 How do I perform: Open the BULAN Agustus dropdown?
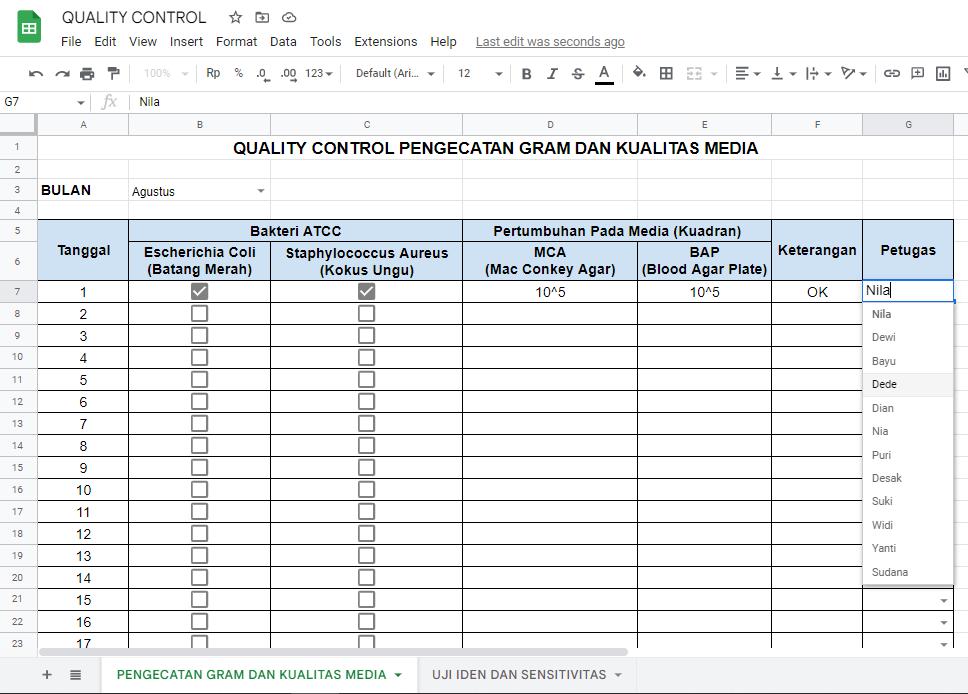pyautogui.click(x=261, y=191)
